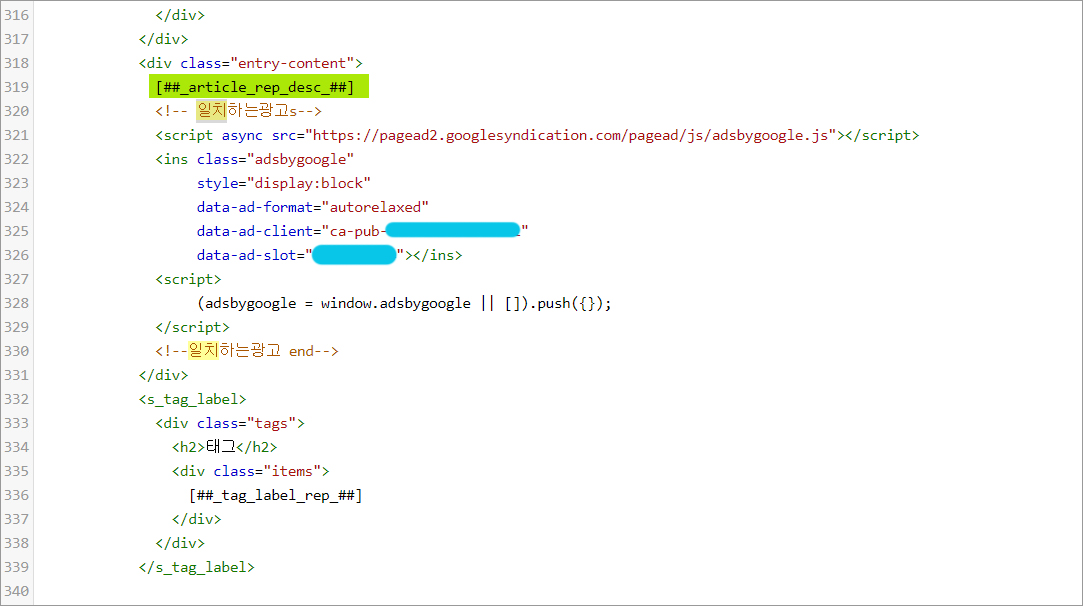
Task: Click the [##_tag_label_rep_##] placeholder
Action: pos(276,495)
